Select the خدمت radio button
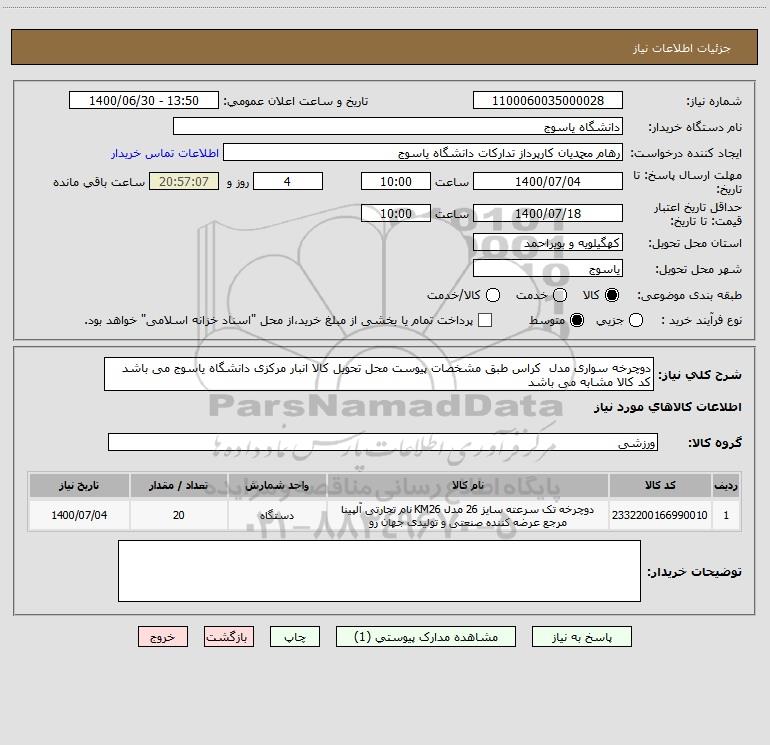The width and height of the screenshot is (770, 745). click(560, 295)
